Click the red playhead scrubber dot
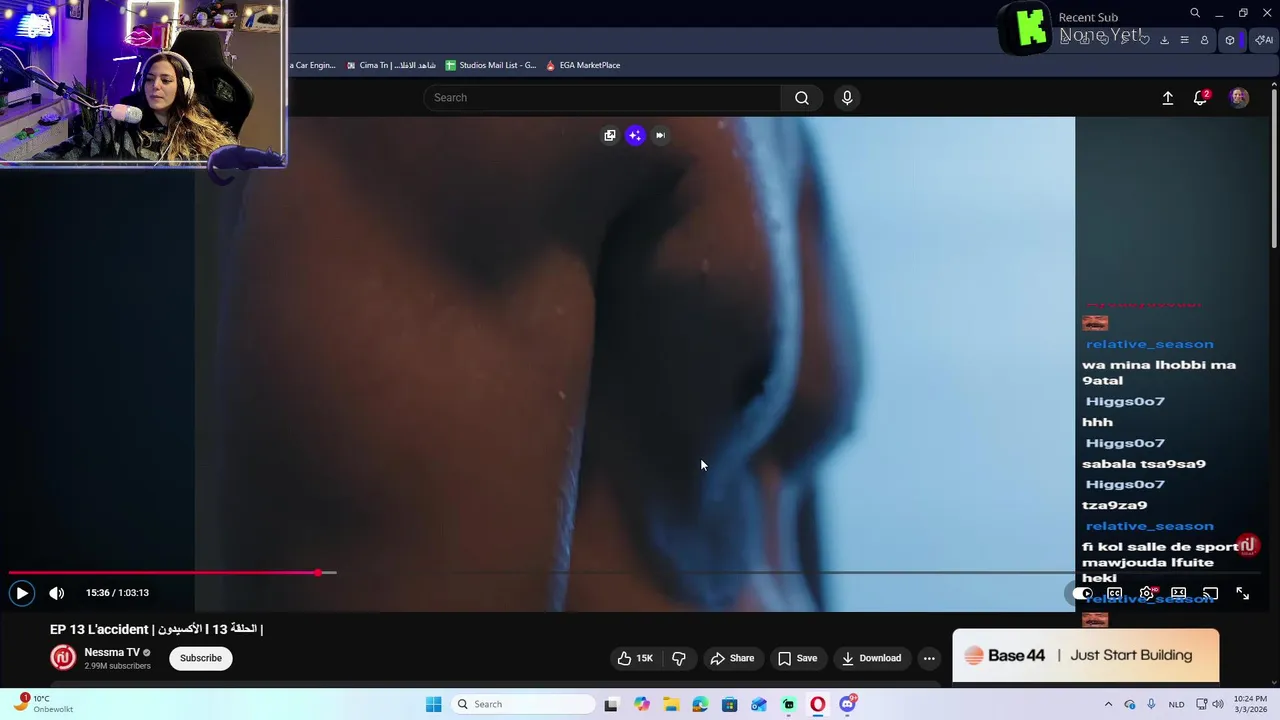Image resolution: width=1280 pixels, height=720 pixels. (x=318, y=573)
